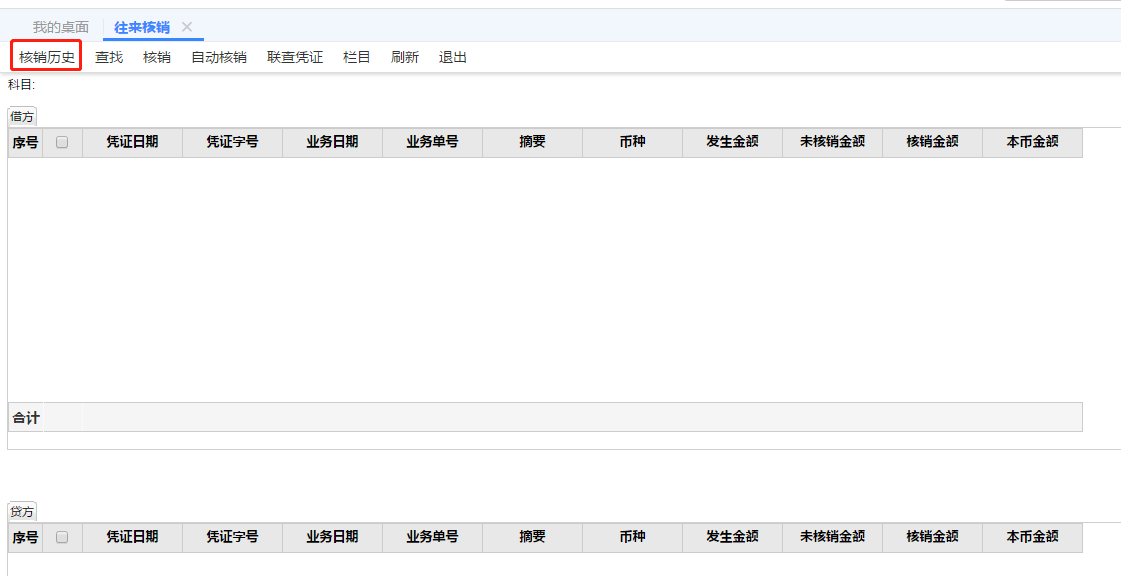Click 发生金额 column header in 借方 table
Viewport: 1121px width, 576px height.
[x=732, y=142]
